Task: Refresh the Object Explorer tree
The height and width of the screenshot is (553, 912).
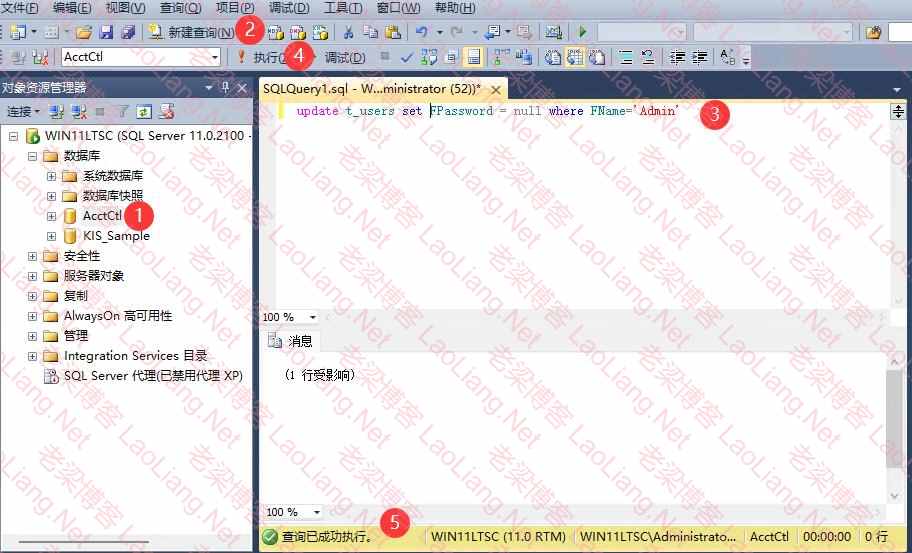Action: point(144,111)
